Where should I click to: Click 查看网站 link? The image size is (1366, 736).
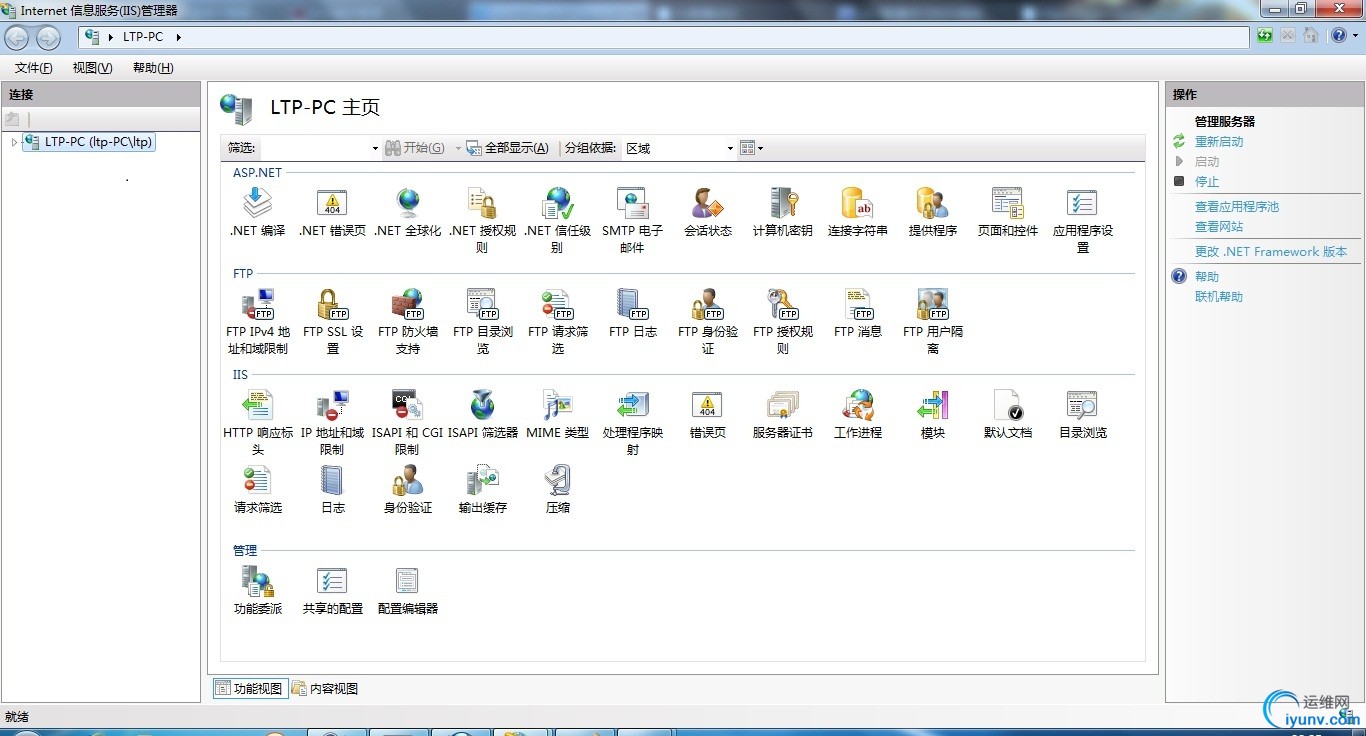pyautogui.click(x=1219, y=227)
